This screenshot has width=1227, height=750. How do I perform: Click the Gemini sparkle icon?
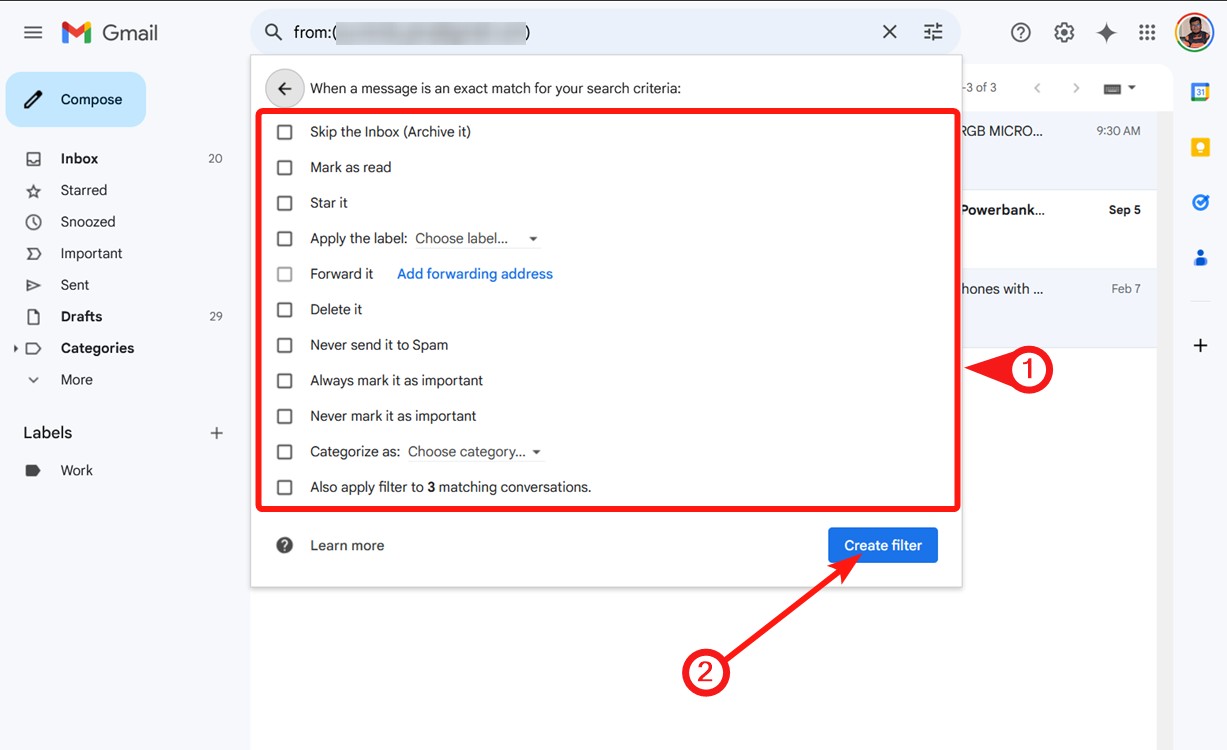coord(1106,31)
